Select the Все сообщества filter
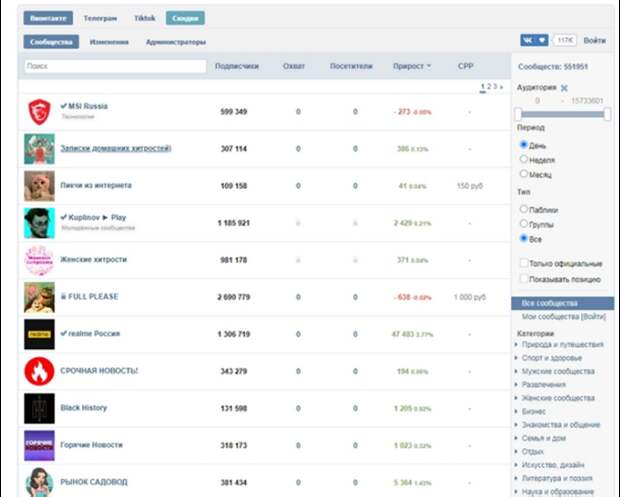 tap(563, 303)
